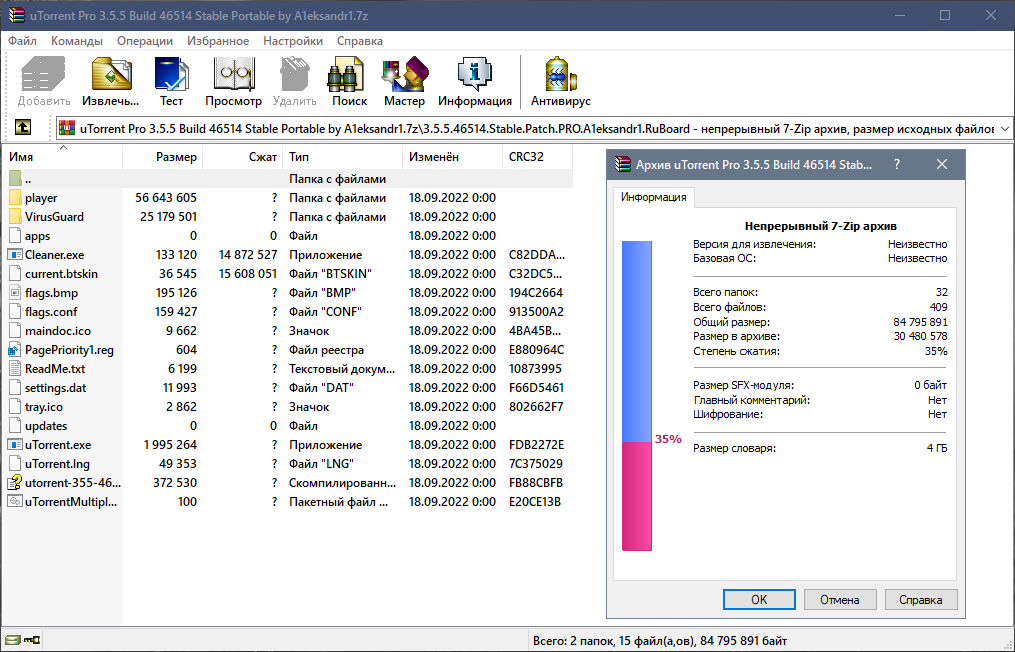The image size is (1015, 652).
Task: Select the uTorrent.exe file in list
Action: (x=57, y=445)
